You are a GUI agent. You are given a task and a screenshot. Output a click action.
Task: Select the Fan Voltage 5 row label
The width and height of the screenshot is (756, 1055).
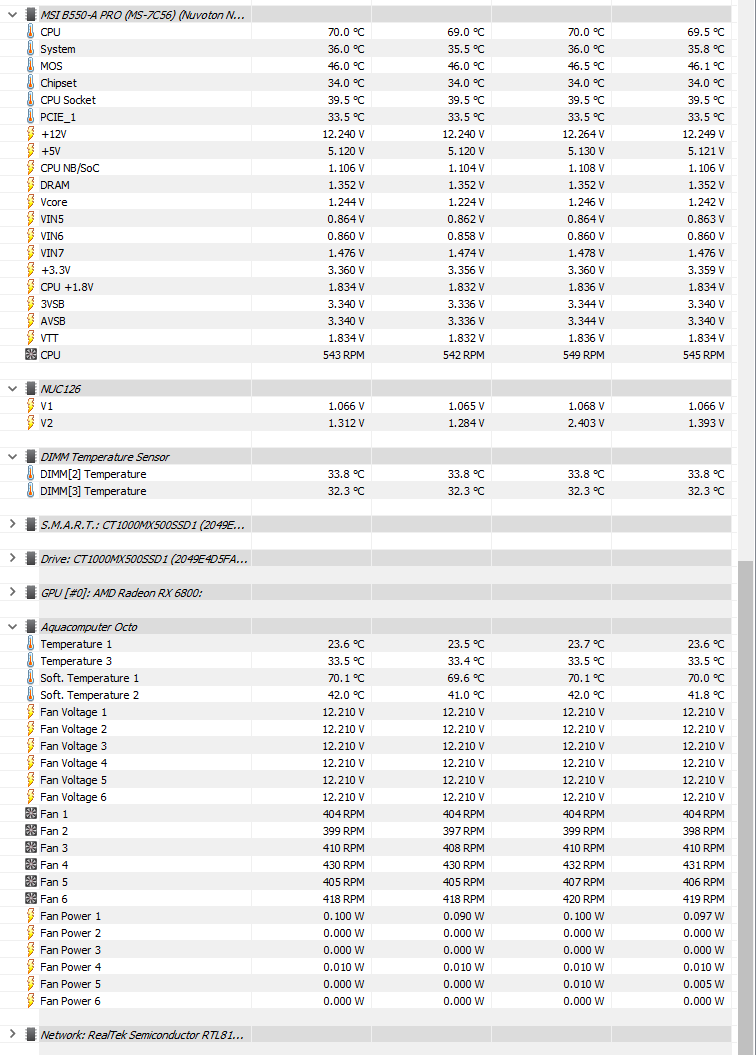(73, 780)
